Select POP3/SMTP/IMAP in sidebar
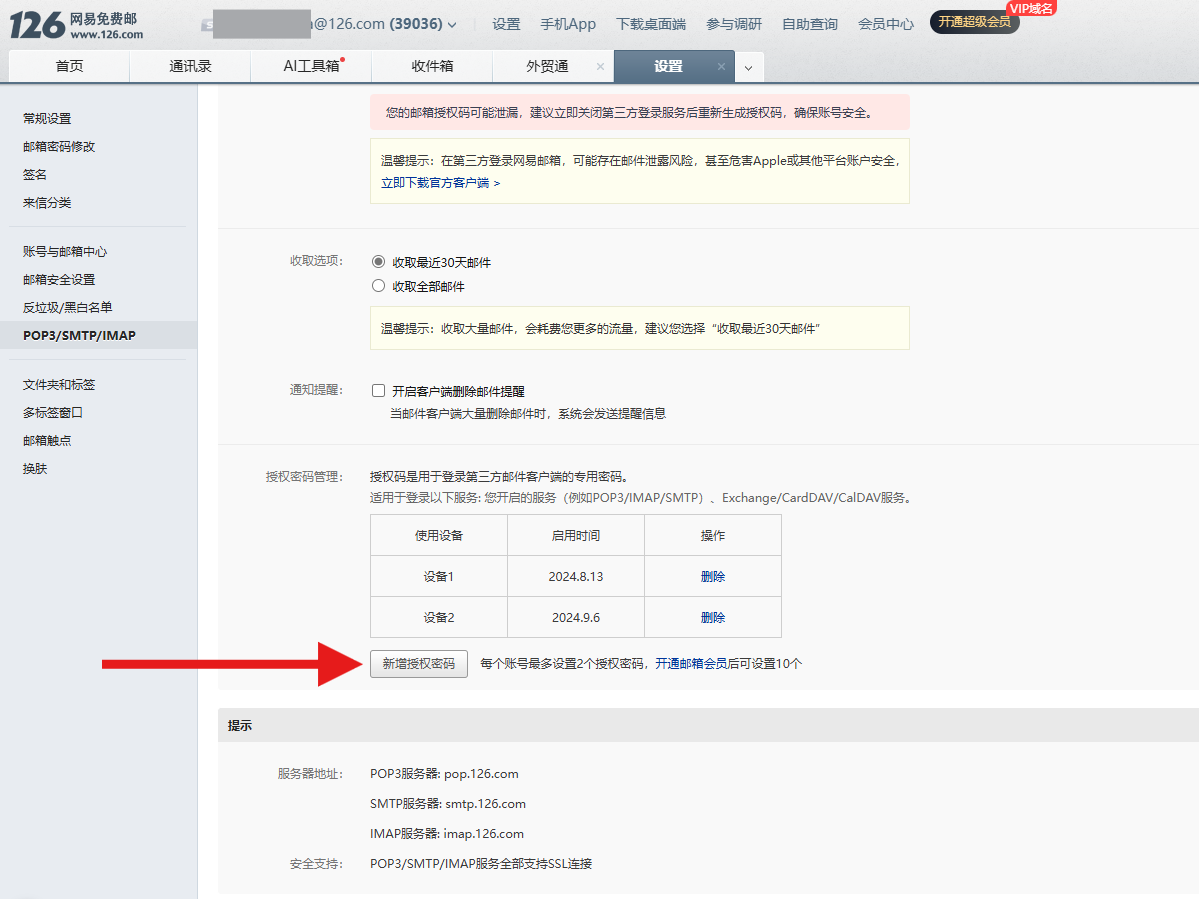1199x899 pixels. coord(99,335)
